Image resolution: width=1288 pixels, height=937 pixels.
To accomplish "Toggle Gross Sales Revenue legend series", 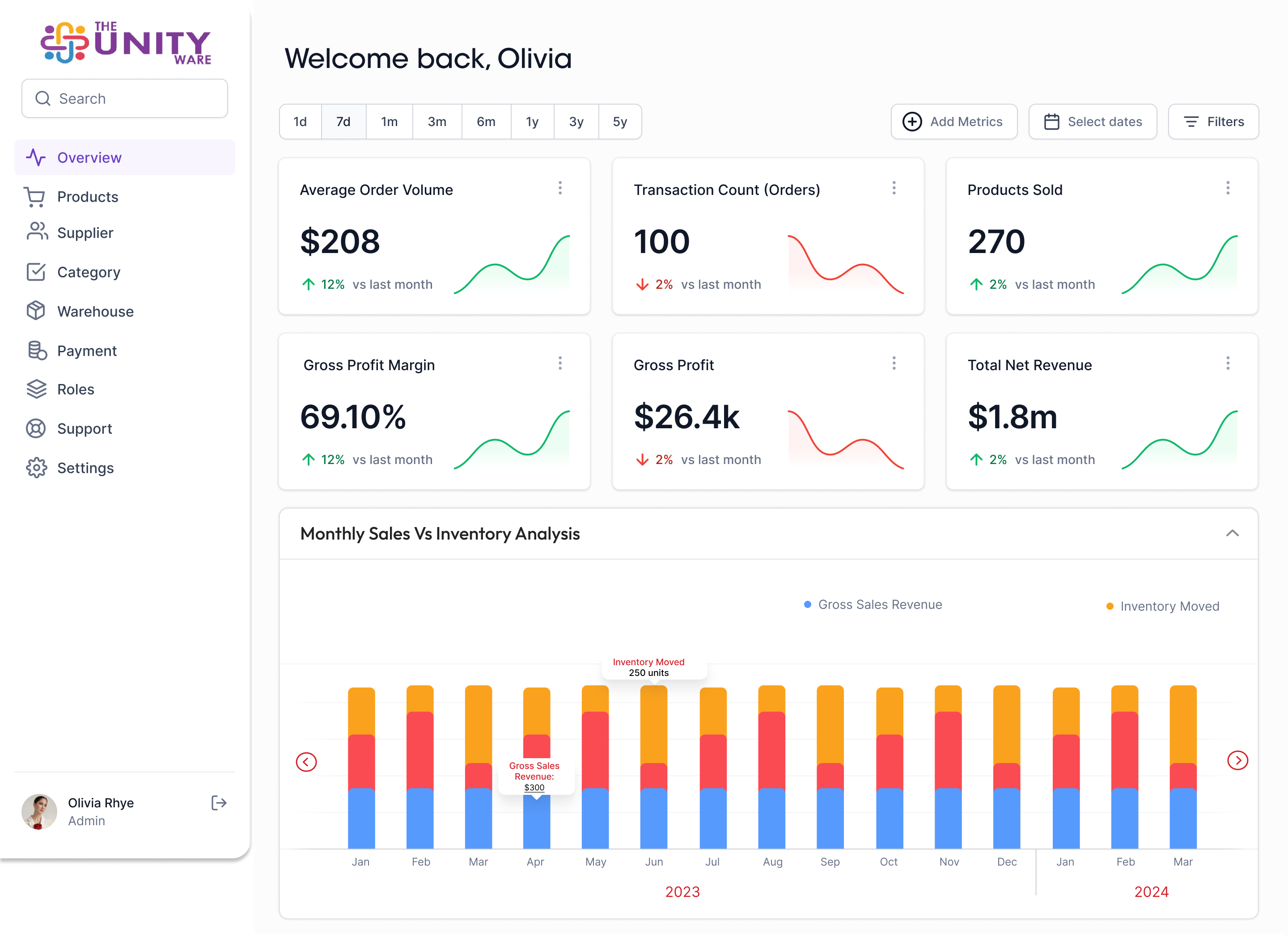I will (x=873, y=605).
